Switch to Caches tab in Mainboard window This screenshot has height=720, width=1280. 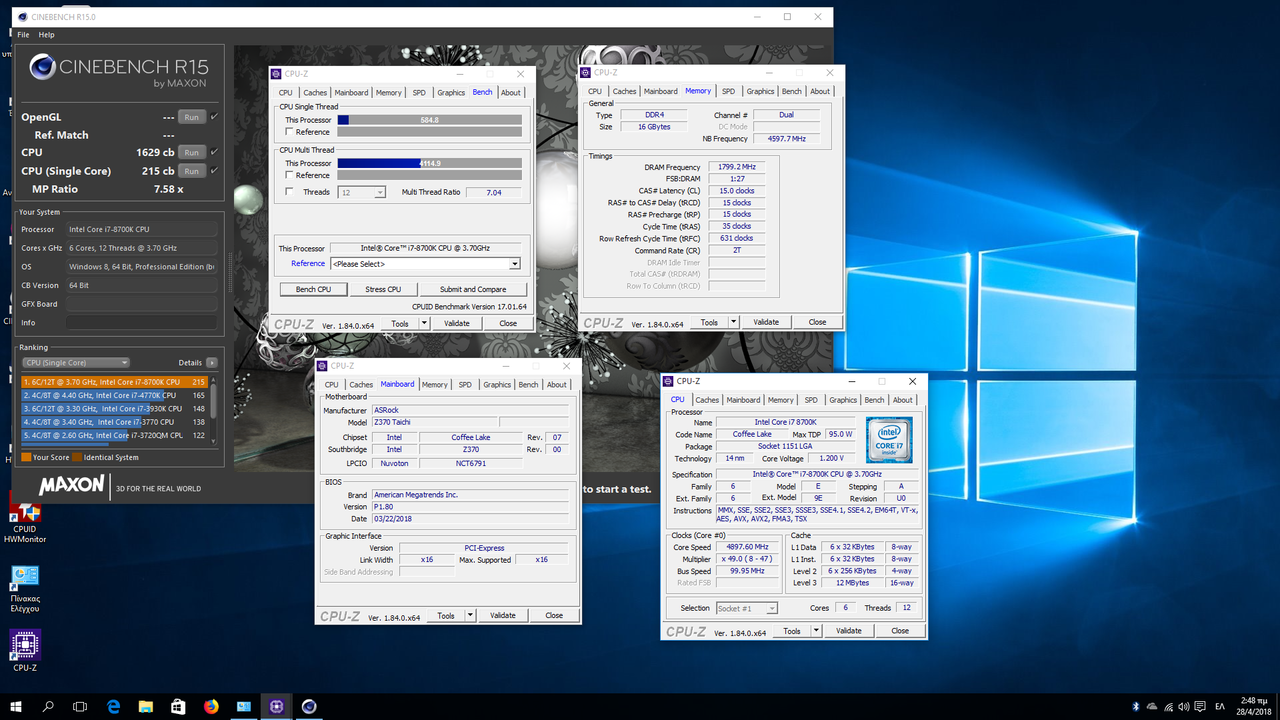[x=361, y=384]
